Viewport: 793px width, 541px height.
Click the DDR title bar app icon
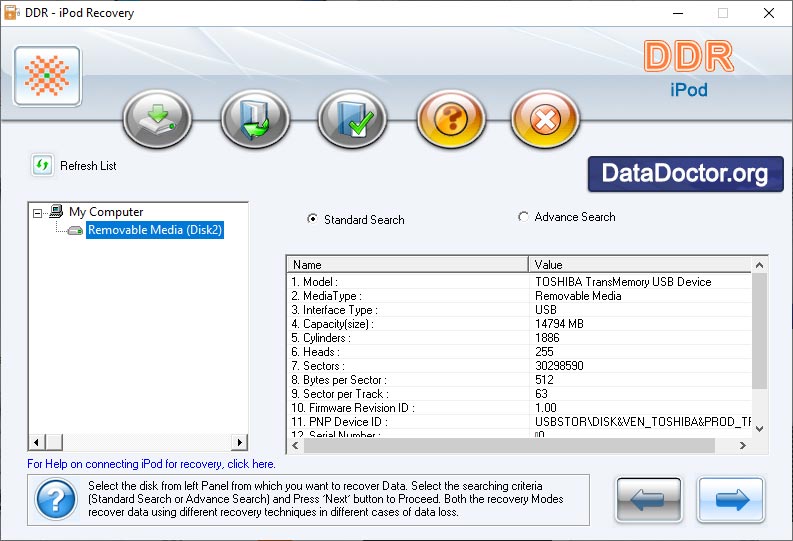(12, 13)
